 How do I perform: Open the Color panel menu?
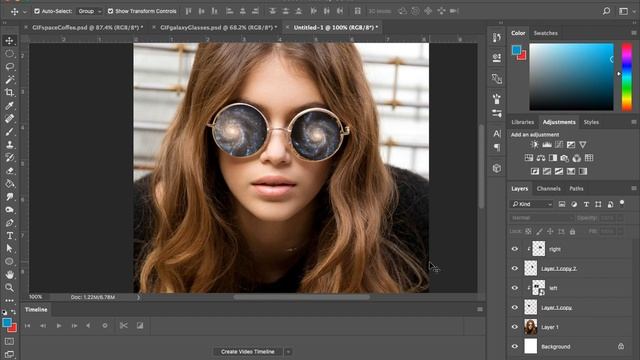point(633,33)
